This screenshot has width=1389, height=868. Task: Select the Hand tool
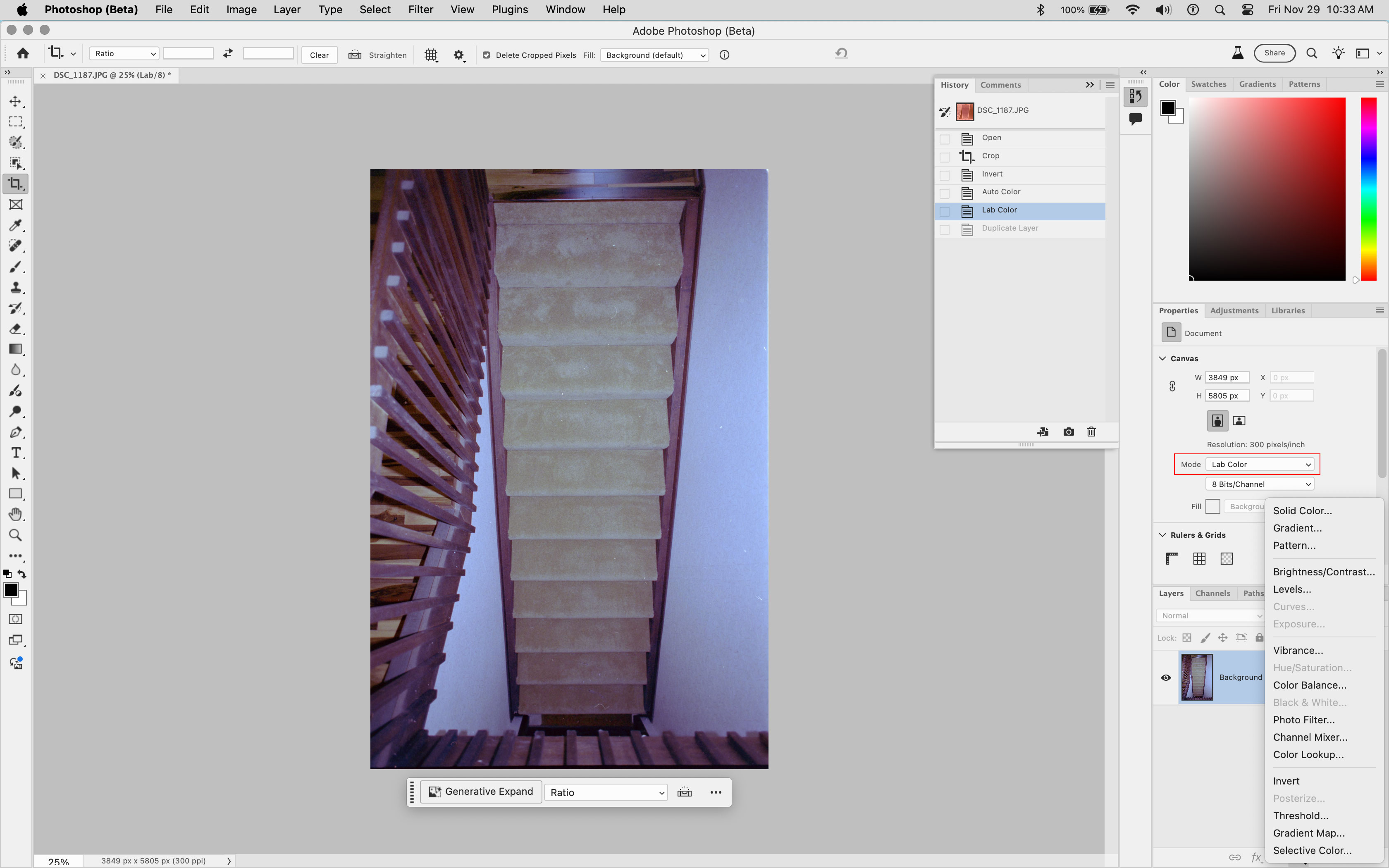point(15,514)
